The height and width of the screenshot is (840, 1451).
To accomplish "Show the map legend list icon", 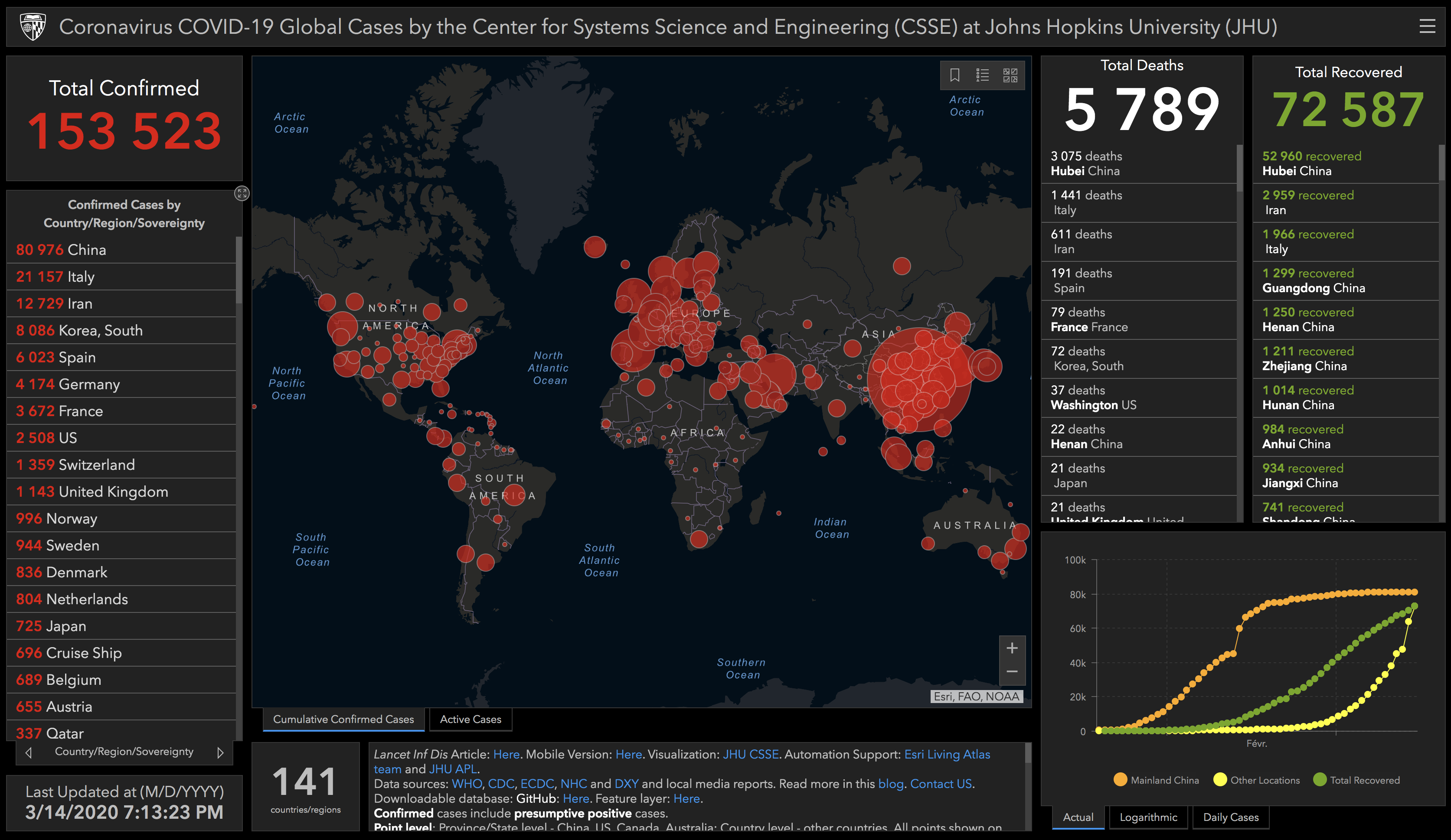I will pos(982,75).
